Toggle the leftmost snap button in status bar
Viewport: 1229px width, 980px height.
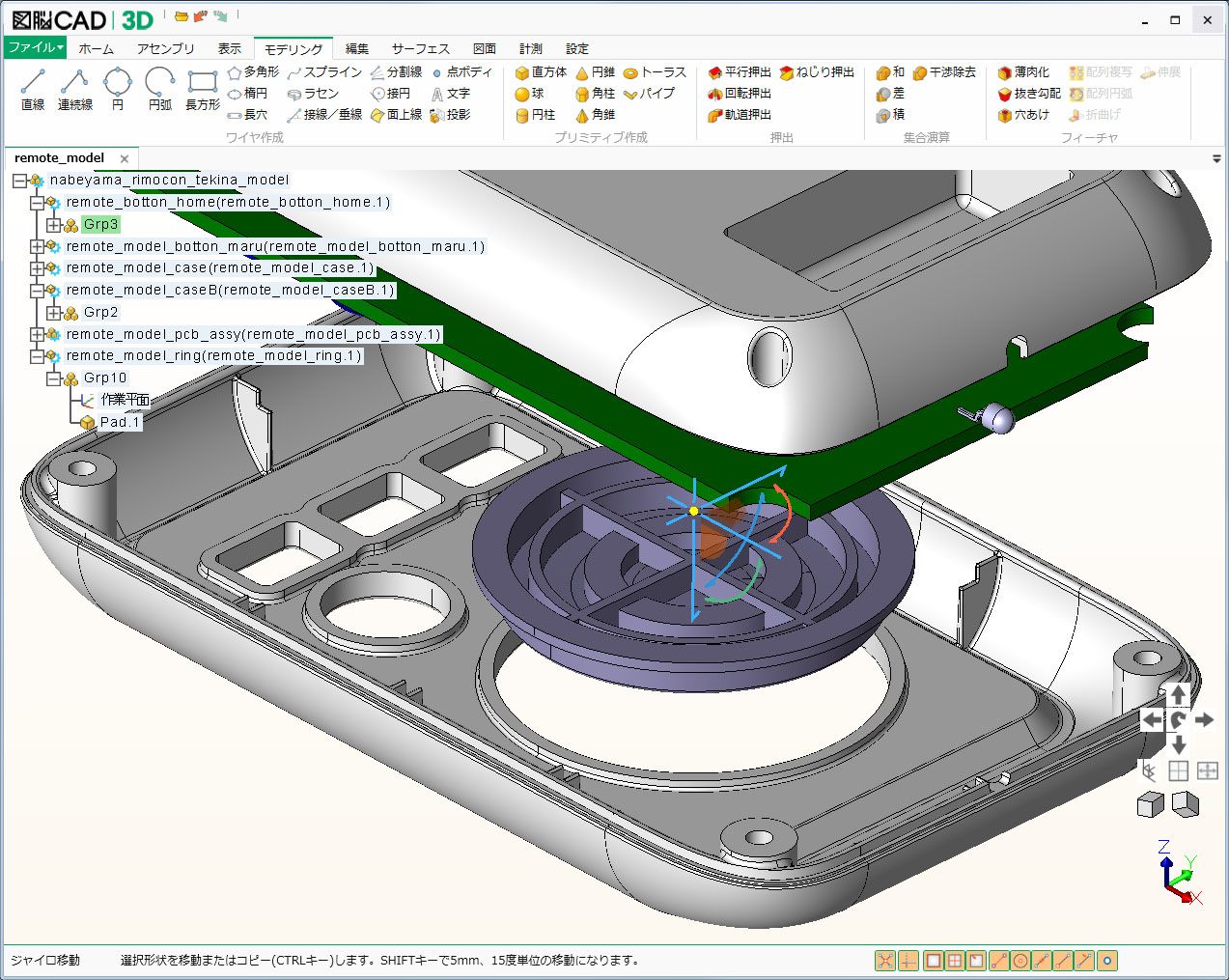click(884, 961)
